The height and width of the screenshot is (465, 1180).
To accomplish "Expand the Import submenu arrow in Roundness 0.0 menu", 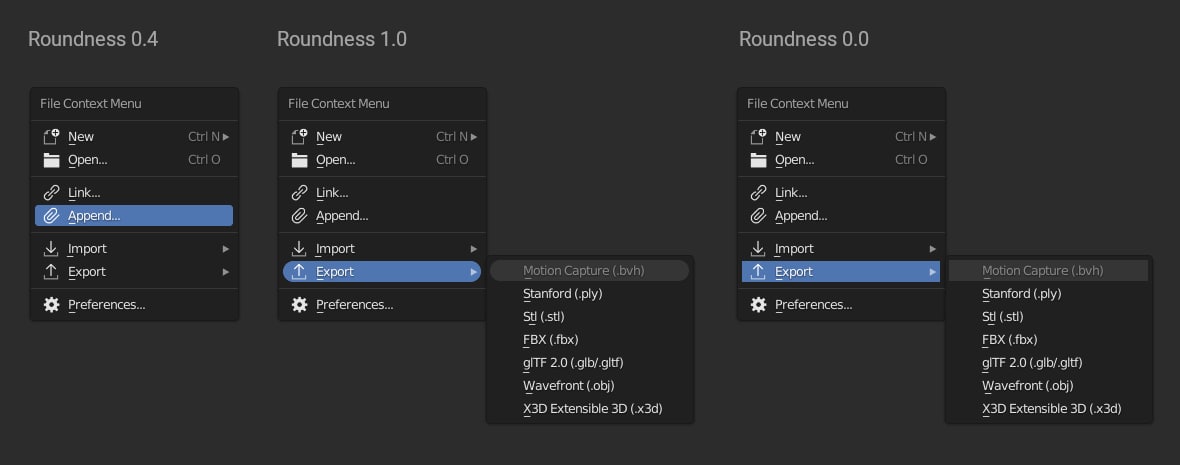I will pyautogui.click(x=932, y=249).
